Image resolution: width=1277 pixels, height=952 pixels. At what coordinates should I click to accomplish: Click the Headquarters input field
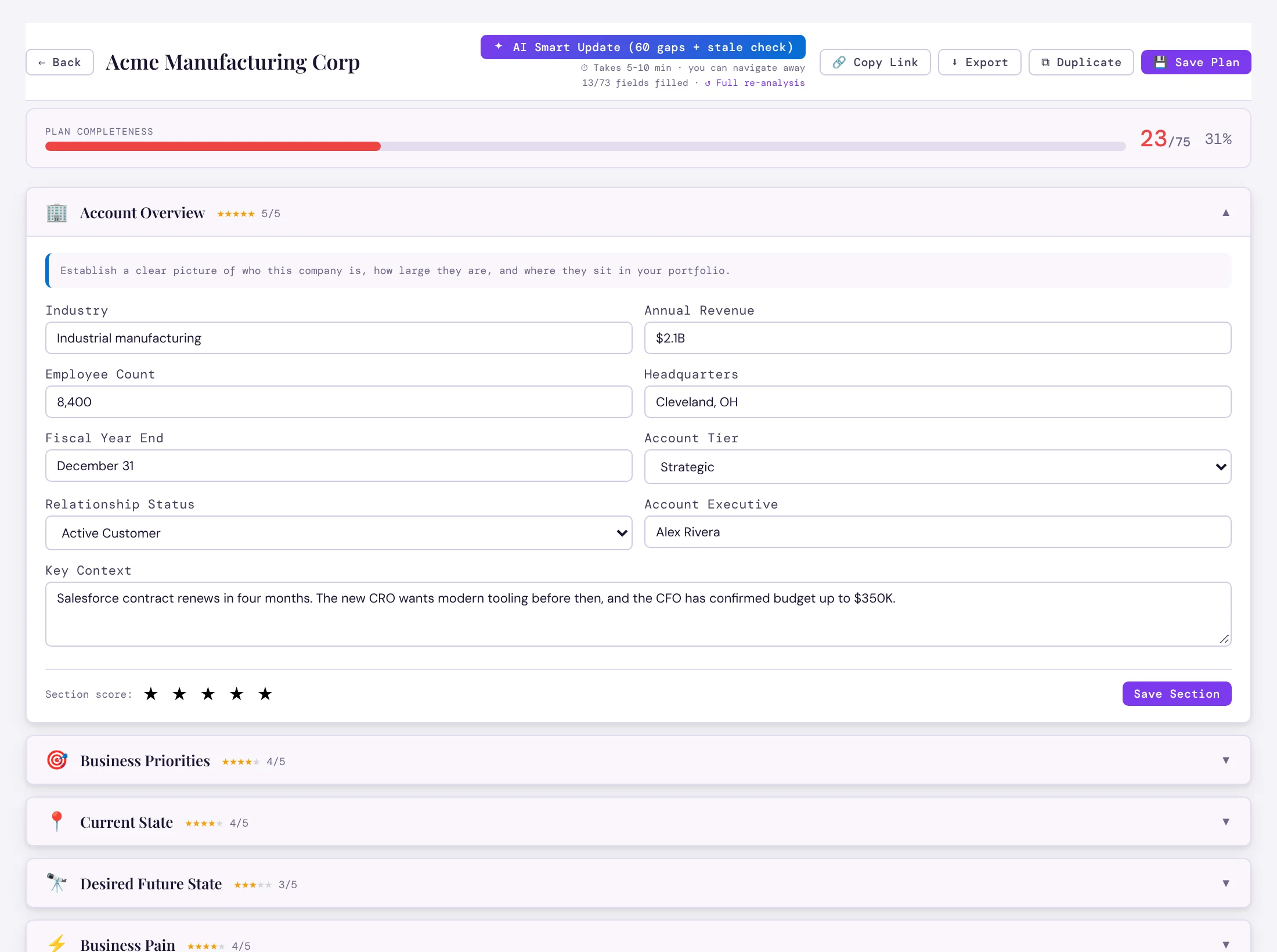937,402
